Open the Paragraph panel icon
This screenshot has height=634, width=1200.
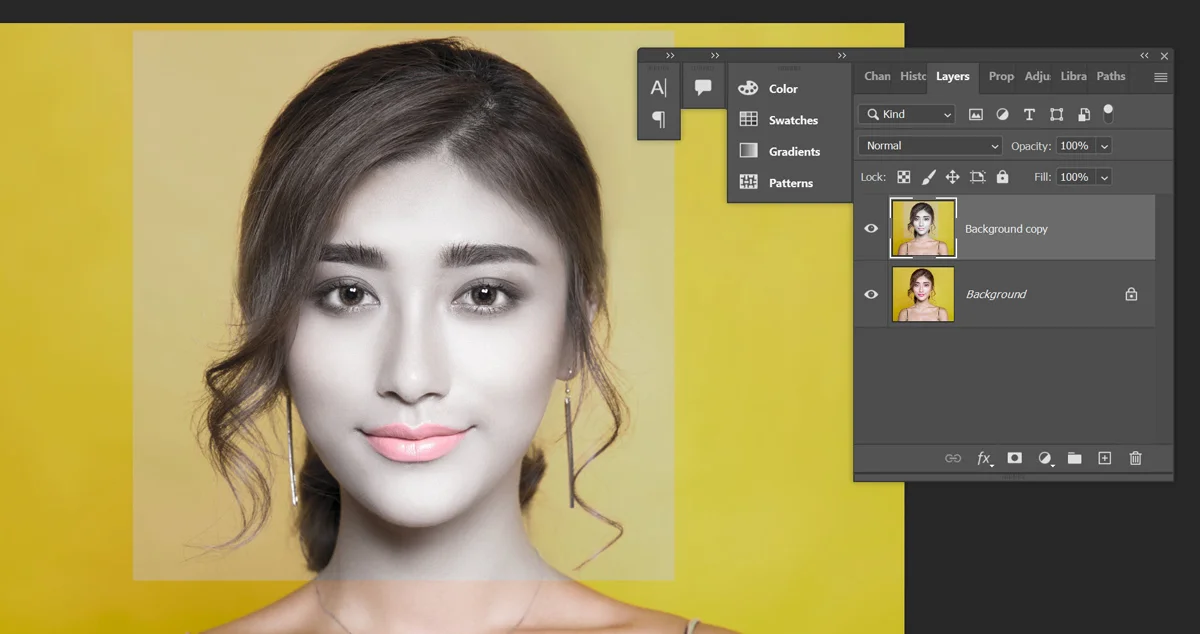coord(658,119)
